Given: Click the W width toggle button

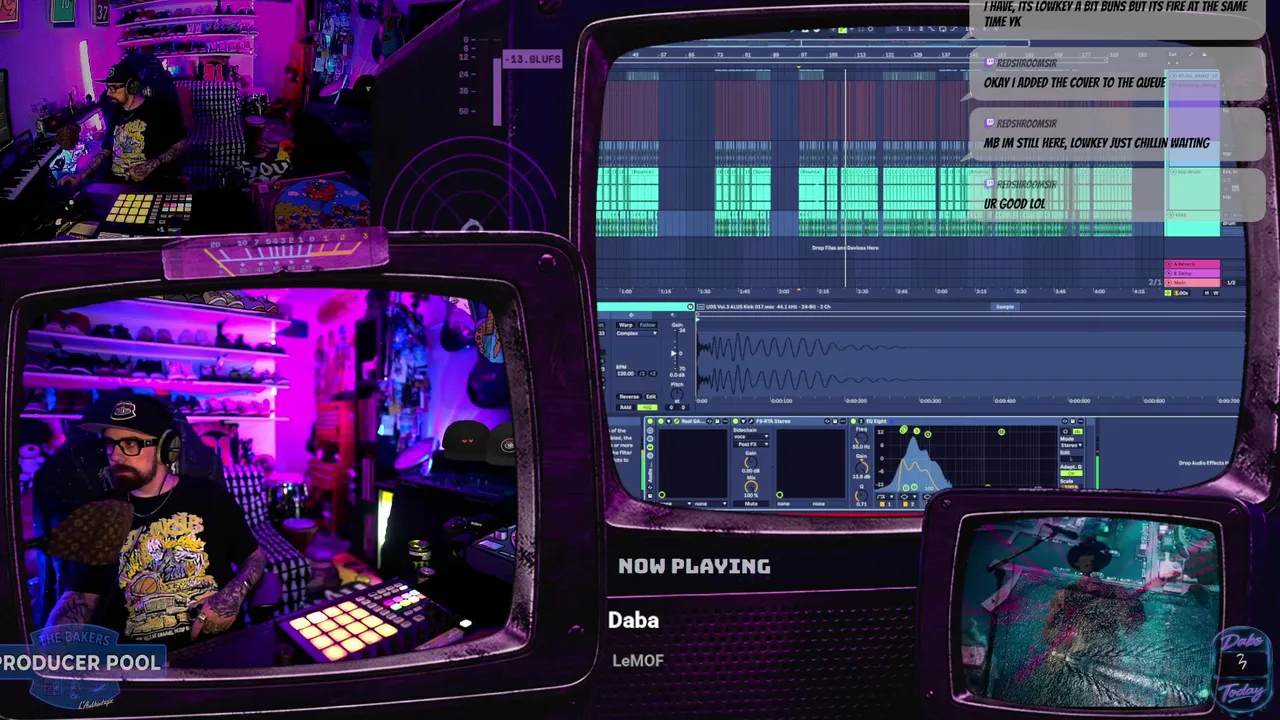Looking at the screenshot, I should coord(1216,293).
